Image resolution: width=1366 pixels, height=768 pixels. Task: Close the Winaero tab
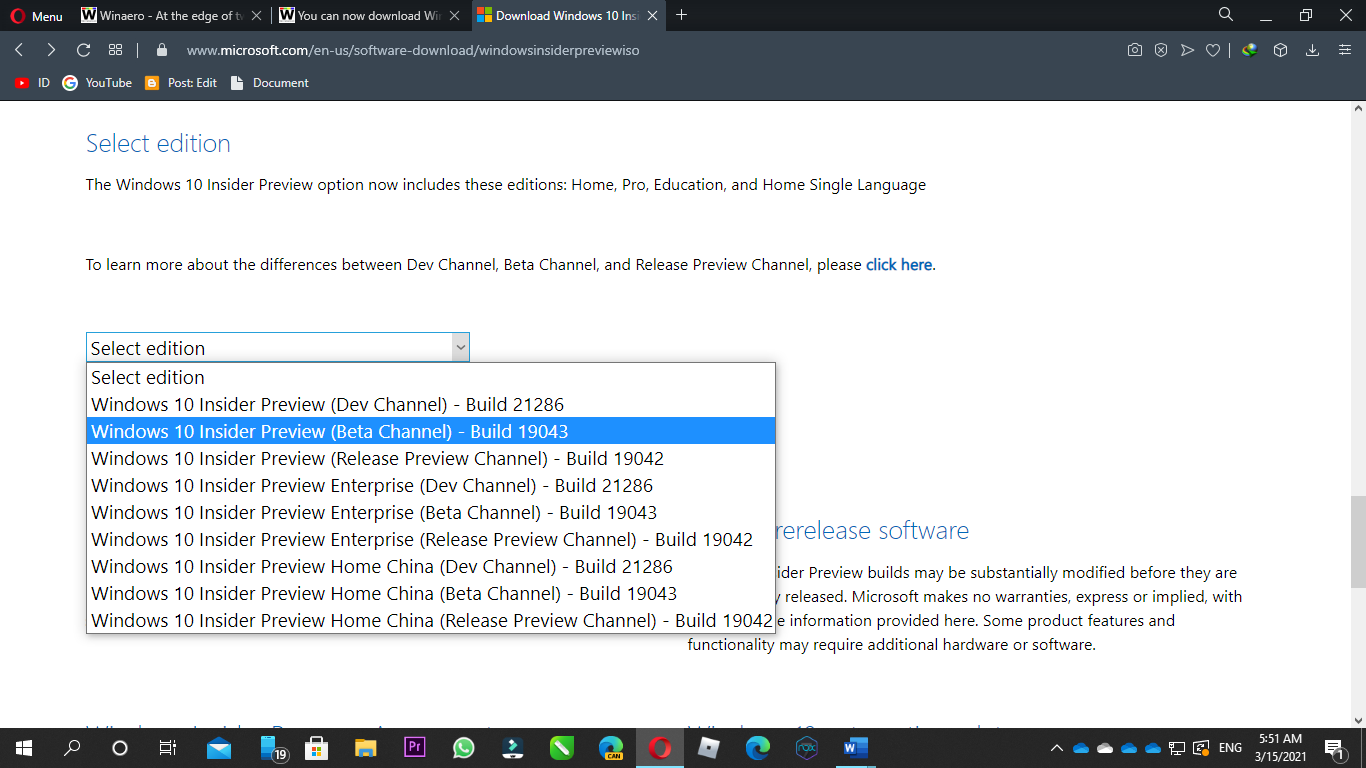coord(256,16)
